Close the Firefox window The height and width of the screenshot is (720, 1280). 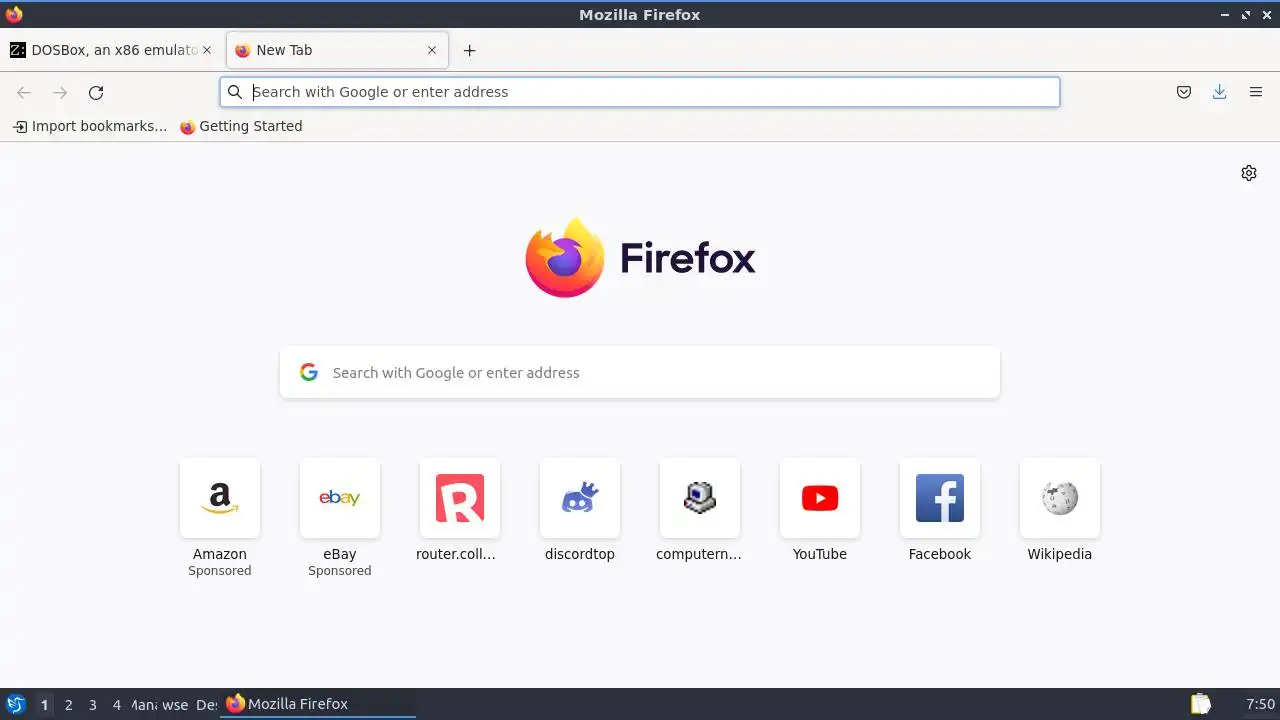coord(1266,15)
